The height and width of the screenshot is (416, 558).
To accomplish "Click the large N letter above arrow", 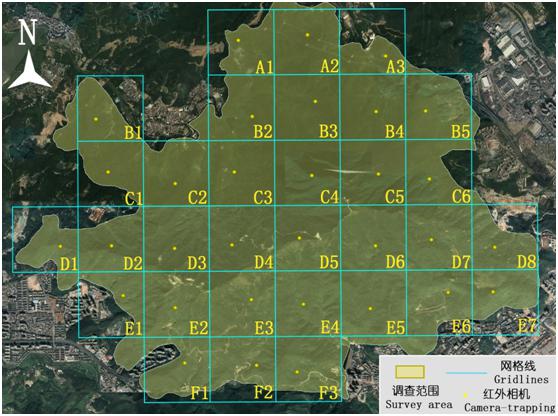I will tap(28, 32).
